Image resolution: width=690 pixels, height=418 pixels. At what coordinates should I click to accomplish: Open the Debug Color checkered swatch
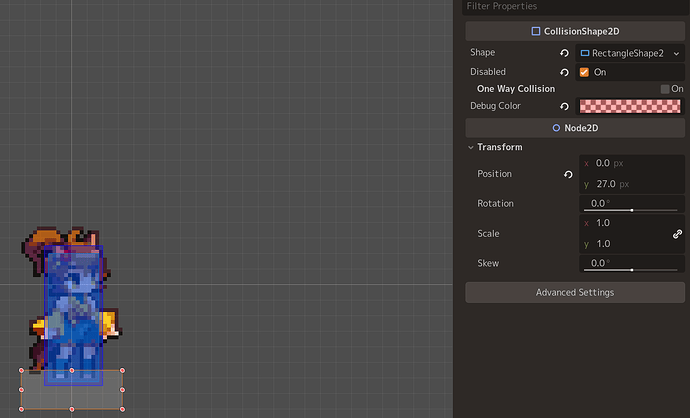coord(630,106)
